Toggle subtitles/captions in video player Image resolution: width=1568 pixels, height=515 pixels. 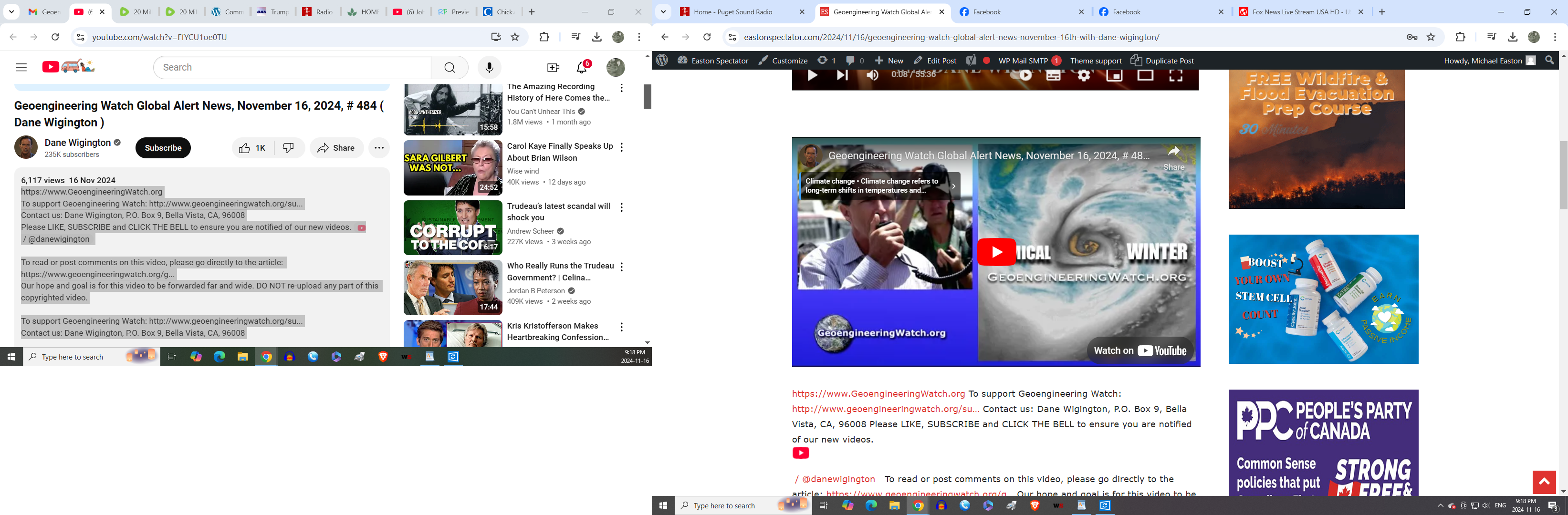(x=1053, y=76)
